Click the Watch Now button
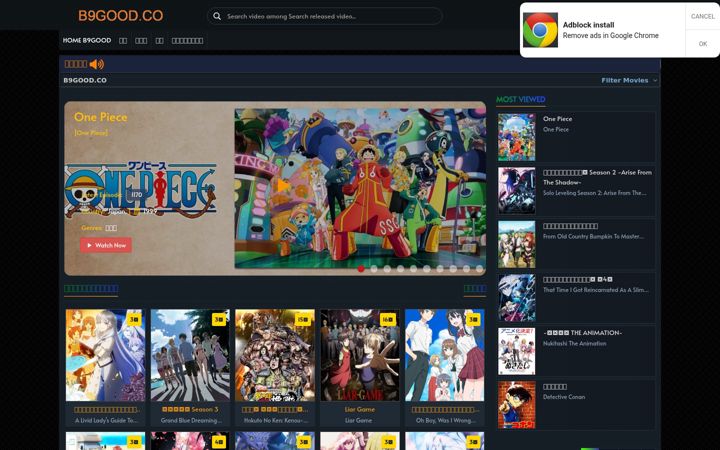This screenshot has width=720, height=450. [x=106, y=245]
